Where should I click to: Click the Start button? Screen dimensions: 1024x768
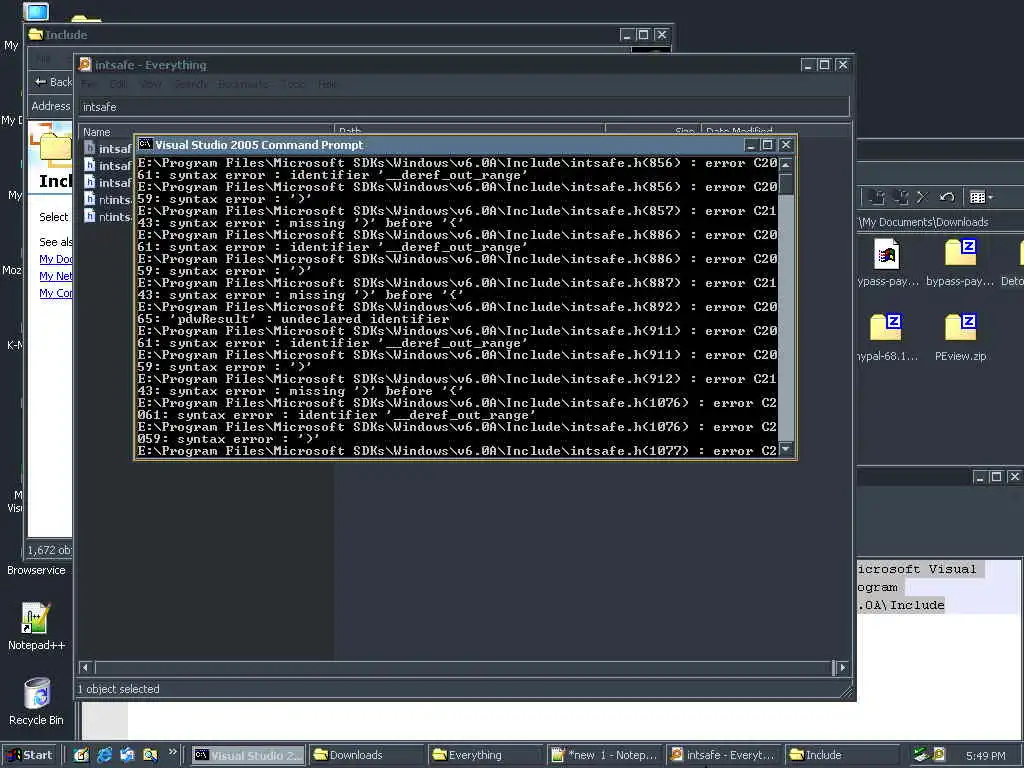click(x=30, y=755)
